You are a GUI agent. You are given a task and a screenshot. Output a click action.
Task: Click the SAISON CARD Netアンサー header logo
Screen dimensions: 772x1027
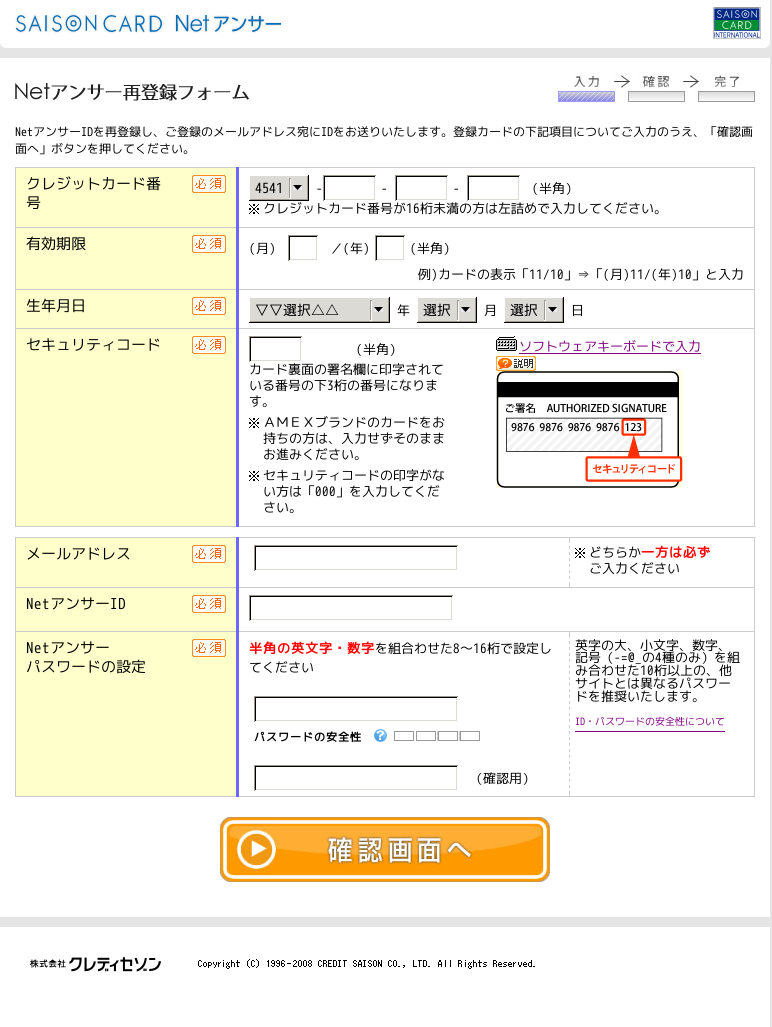pos(148,24)
